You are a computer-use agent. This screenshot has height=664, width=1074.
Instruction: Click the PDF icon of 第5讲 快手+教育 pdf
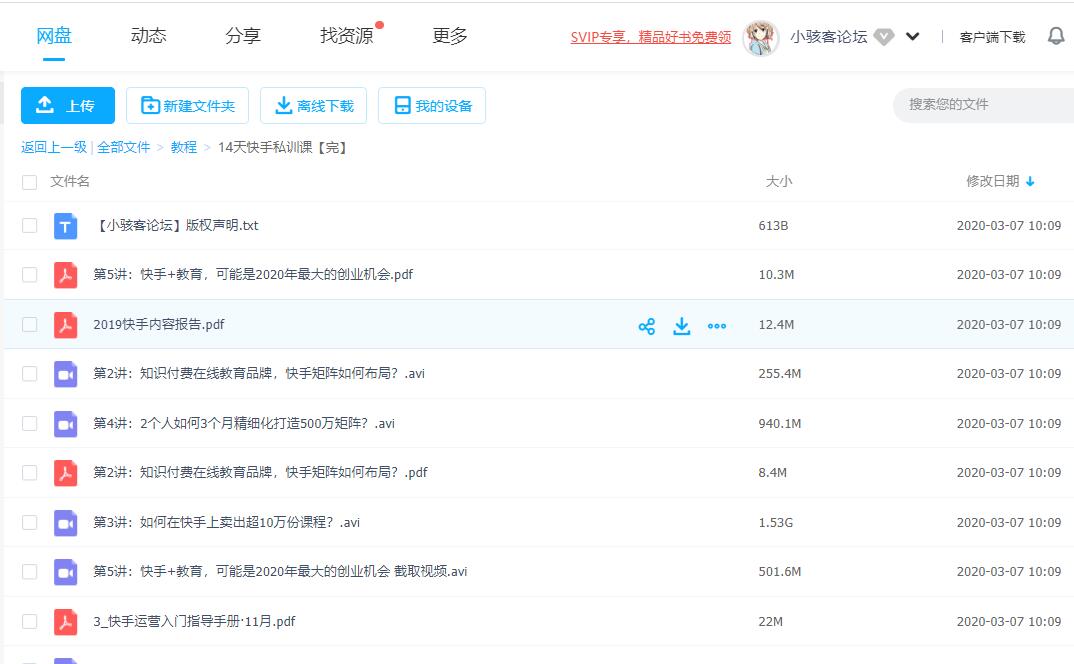tap(65, 275)
